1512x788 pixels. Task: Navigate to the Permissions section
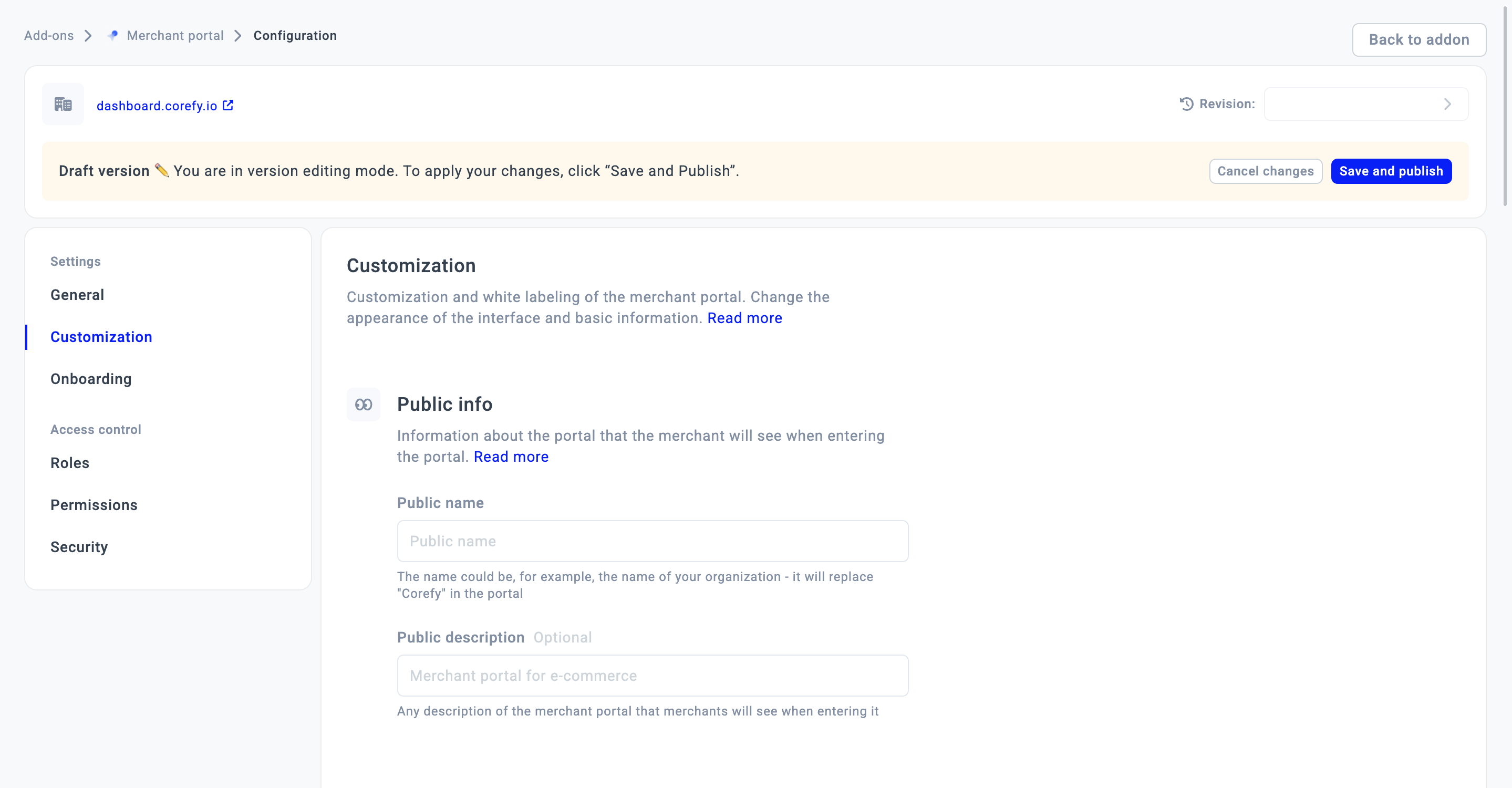coord(94,505)
